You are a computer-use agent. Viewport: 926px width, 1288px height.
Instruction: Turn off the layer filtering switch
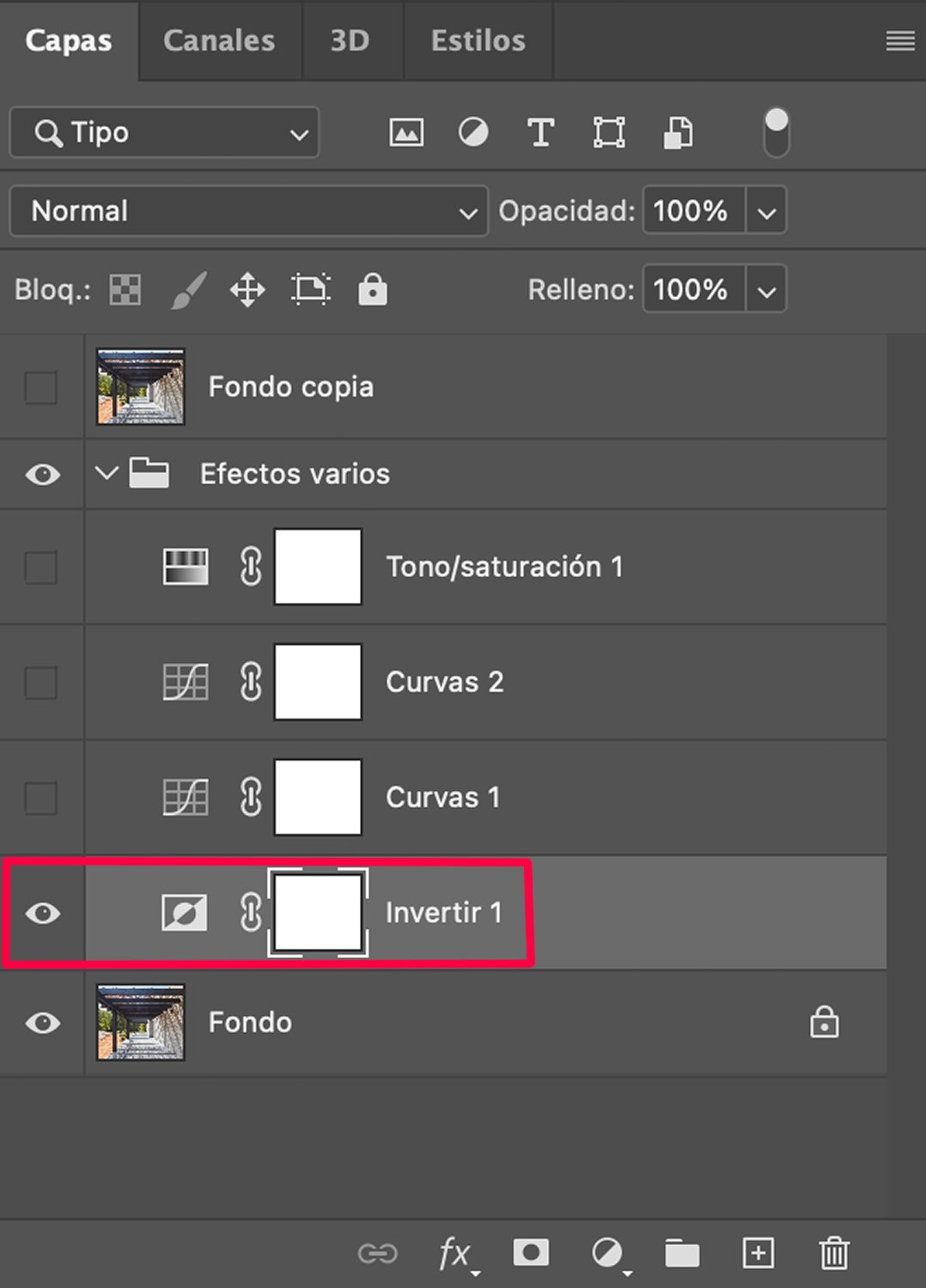pyautogui.click(x=777, y=132)
